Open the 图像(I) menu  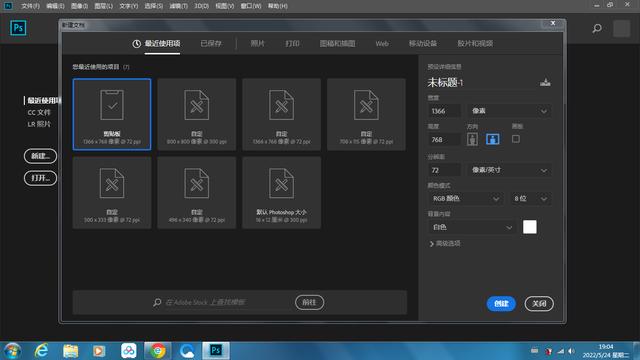79,6
